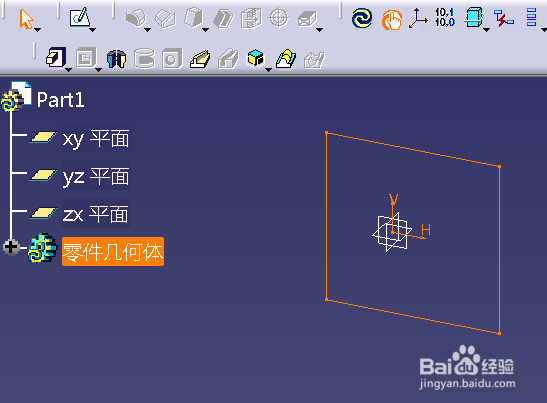This screenshot has height=403, width=547.
Task: Create an Axis System
Action: click(x=418, y=18)
